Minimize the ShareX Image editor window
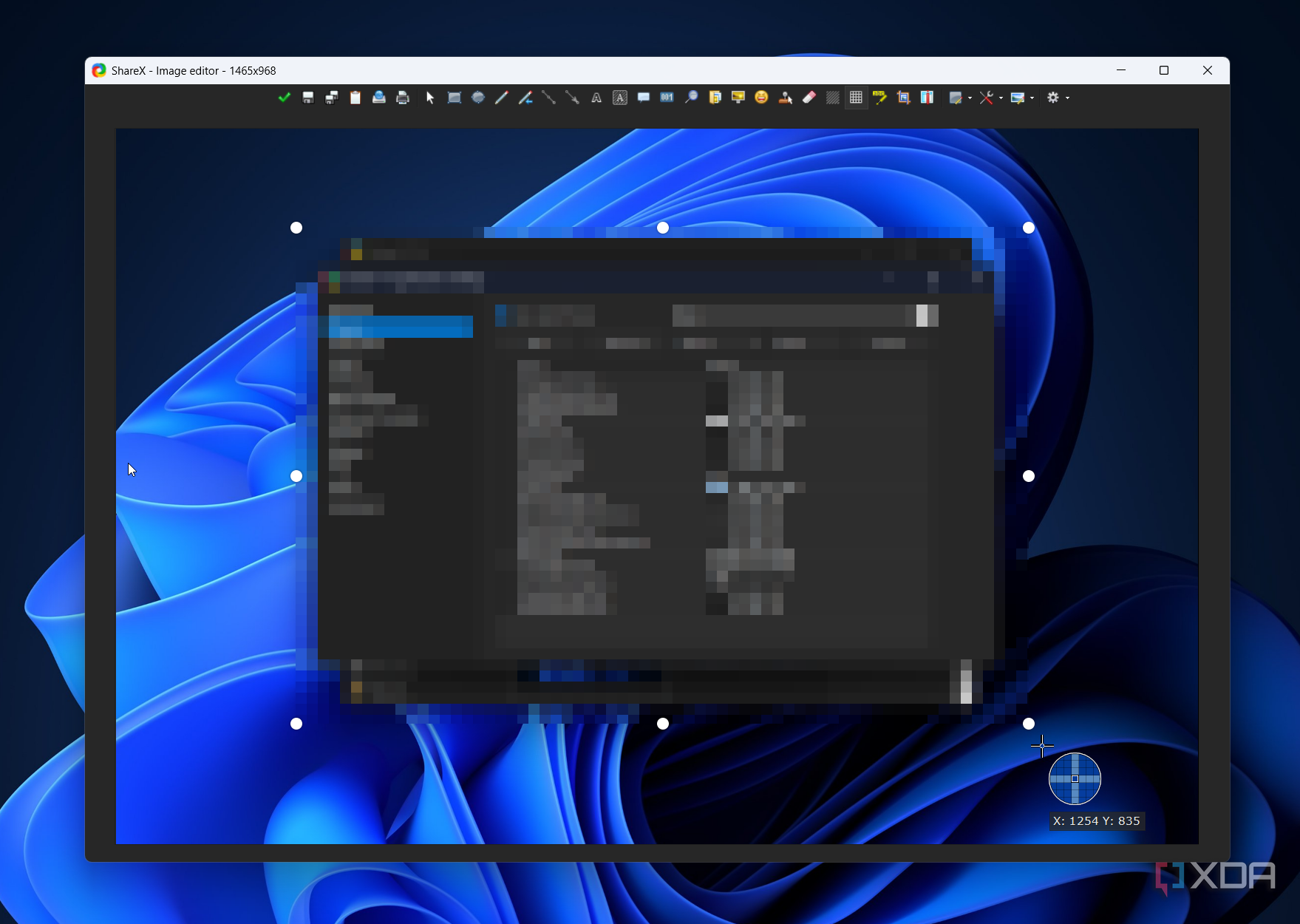The image size is (1300, 924). click(1121, 70)
